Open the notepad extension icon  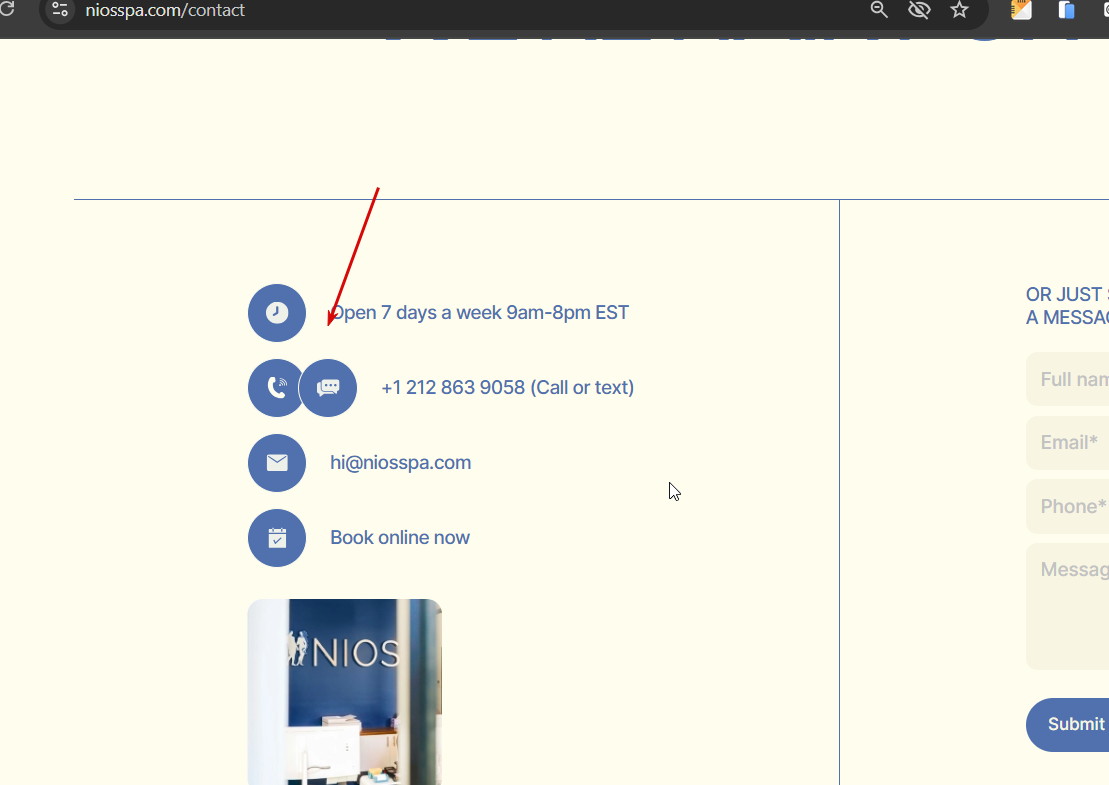pyautogui.click(x=1021, y=10)
